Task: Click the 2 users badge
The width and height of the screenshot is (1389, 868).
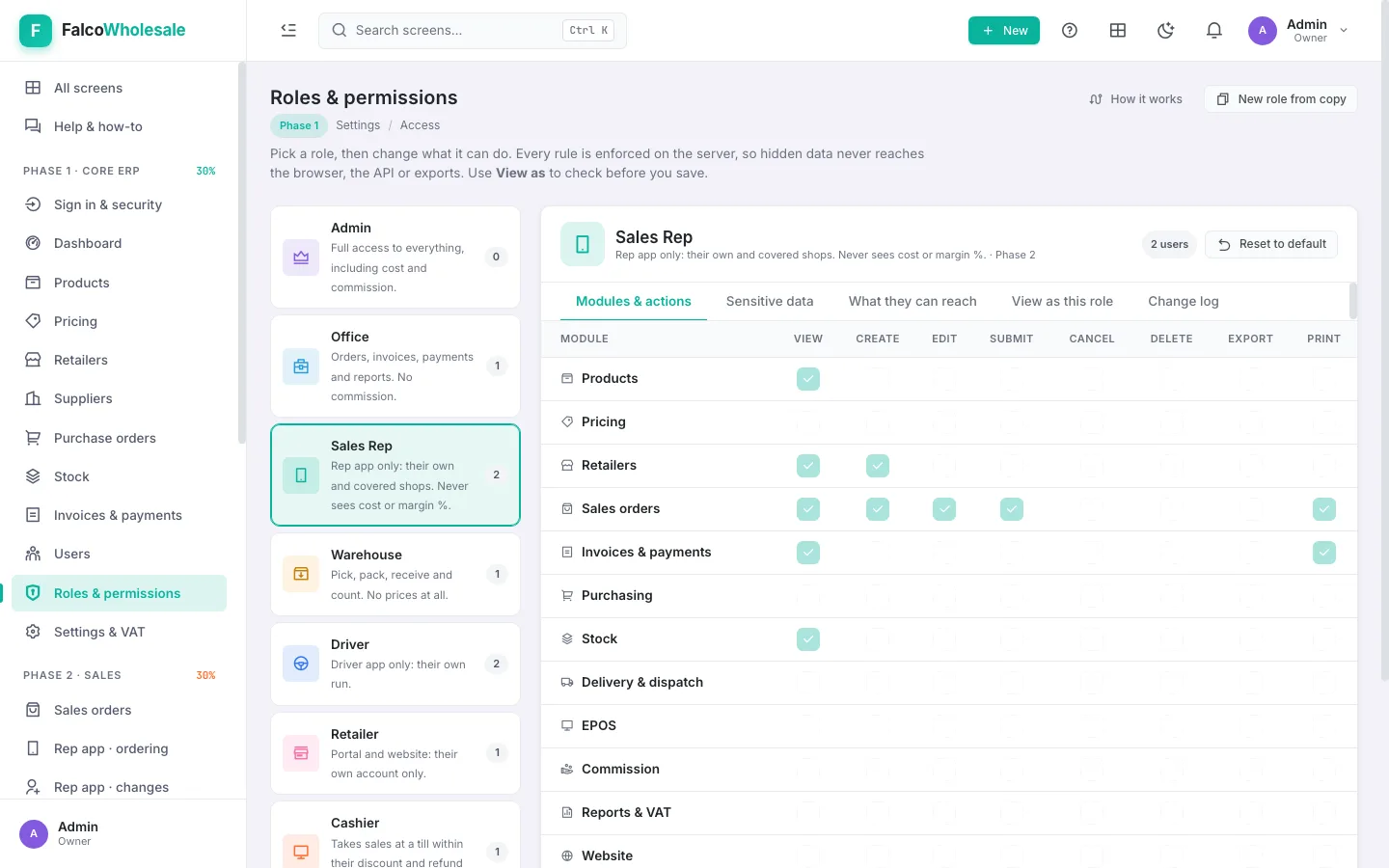Action: coord(1169,244)
